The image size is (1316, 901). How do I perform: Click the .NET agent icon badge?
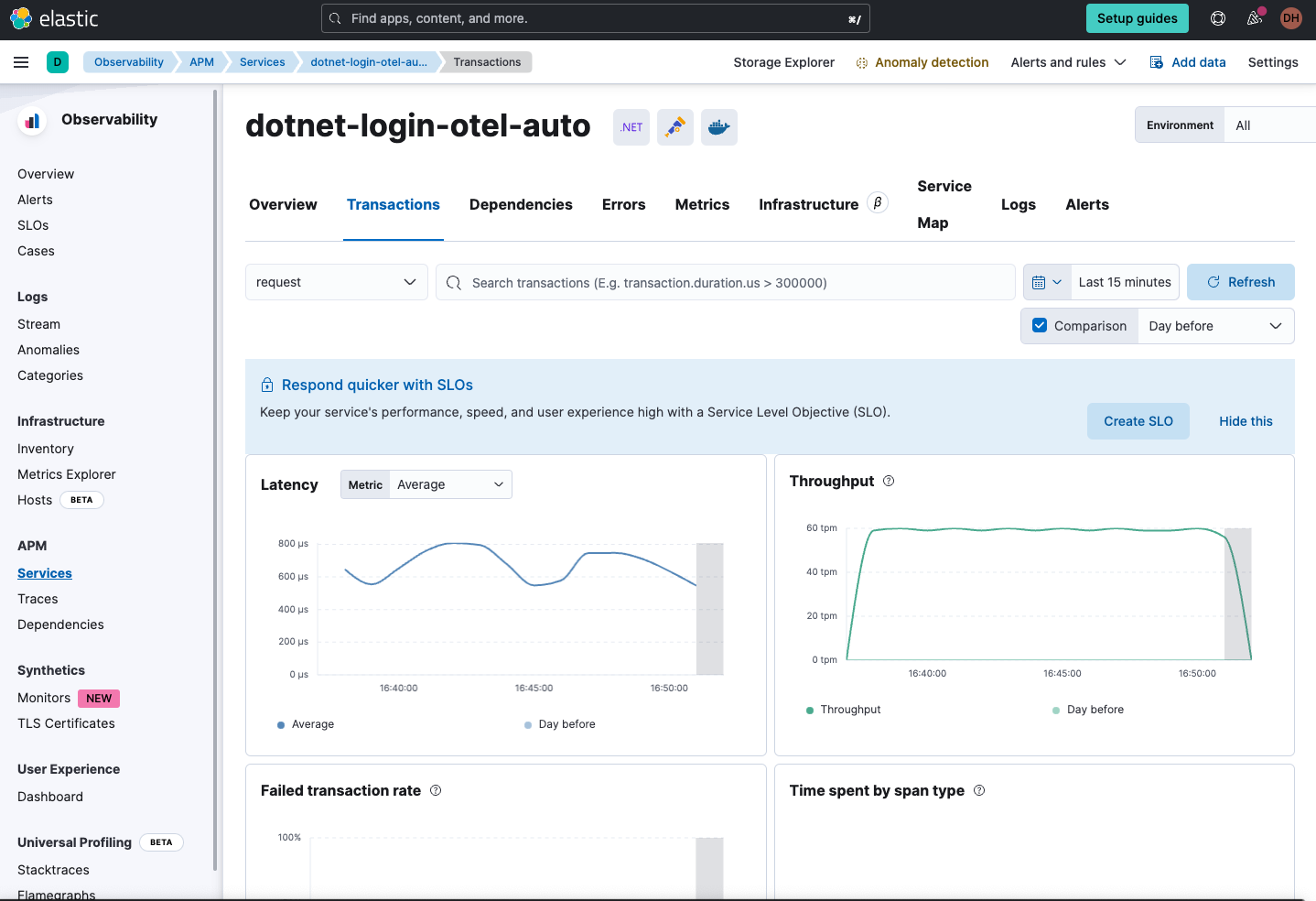(x=631, y=127)
